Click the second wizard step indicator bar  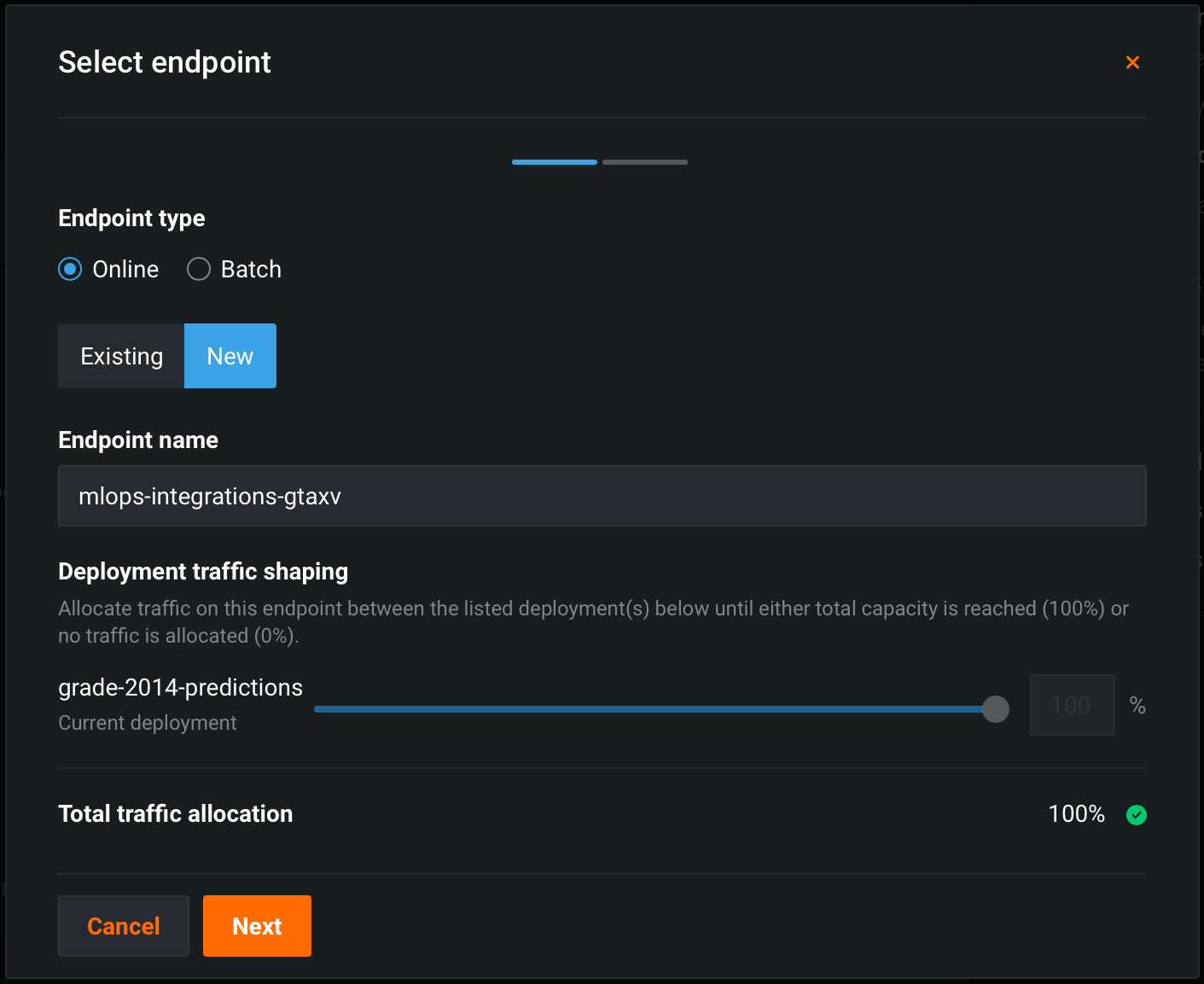coord(644,161)
